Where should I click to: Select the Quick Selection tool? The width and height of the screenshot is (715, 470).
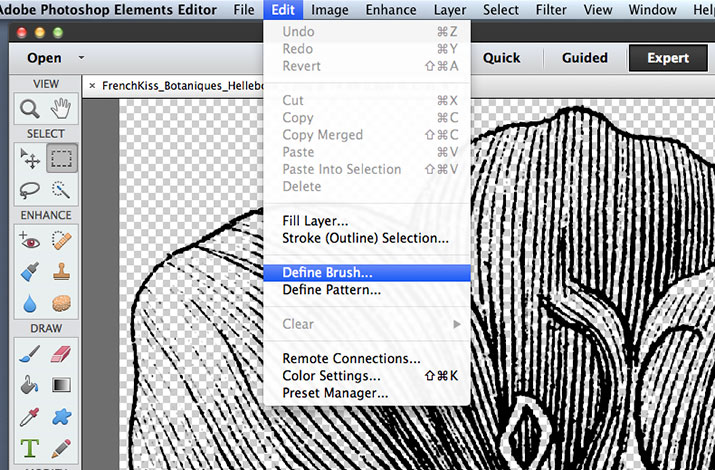[x=61, y=190]
